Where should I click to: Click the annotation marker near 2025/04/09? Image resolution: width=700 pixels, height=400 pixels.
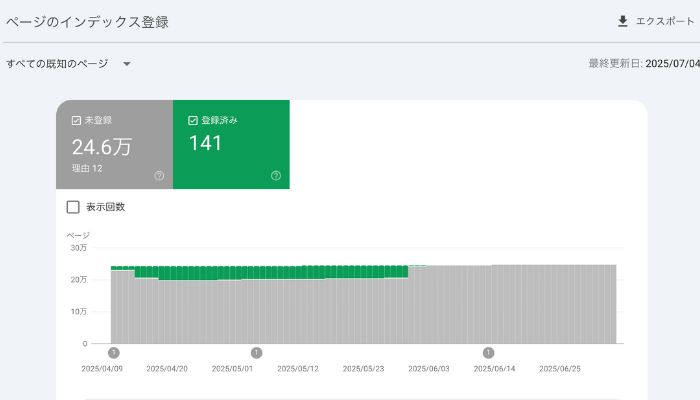114,353
